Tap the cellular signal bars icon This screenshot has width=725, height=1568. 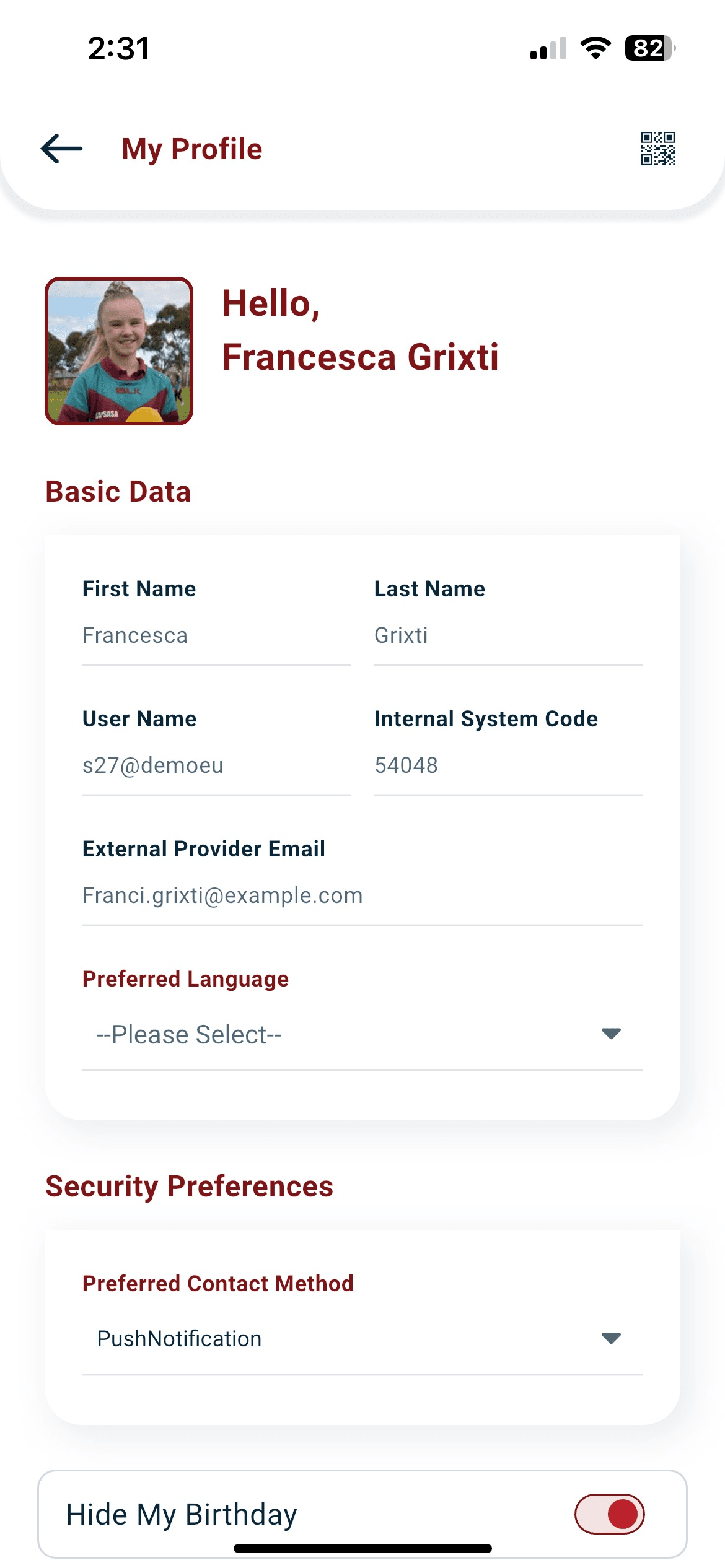pyautogui.click(x=548, y=48)
